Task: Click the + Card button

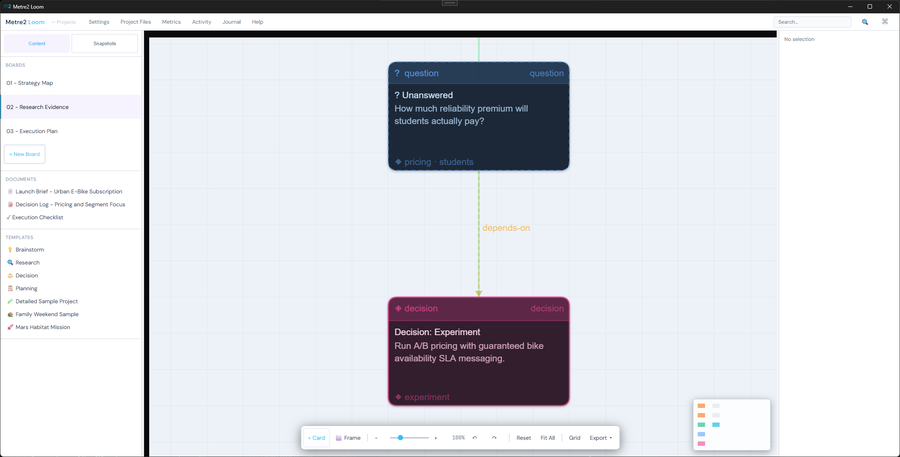Action: click(316, 438)
